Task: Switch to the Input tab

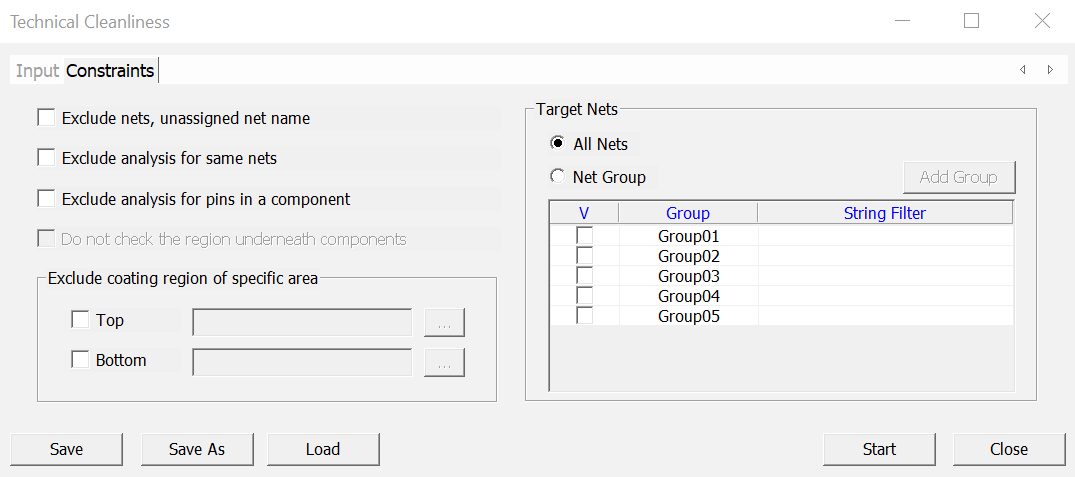Action: coord(37,71)
